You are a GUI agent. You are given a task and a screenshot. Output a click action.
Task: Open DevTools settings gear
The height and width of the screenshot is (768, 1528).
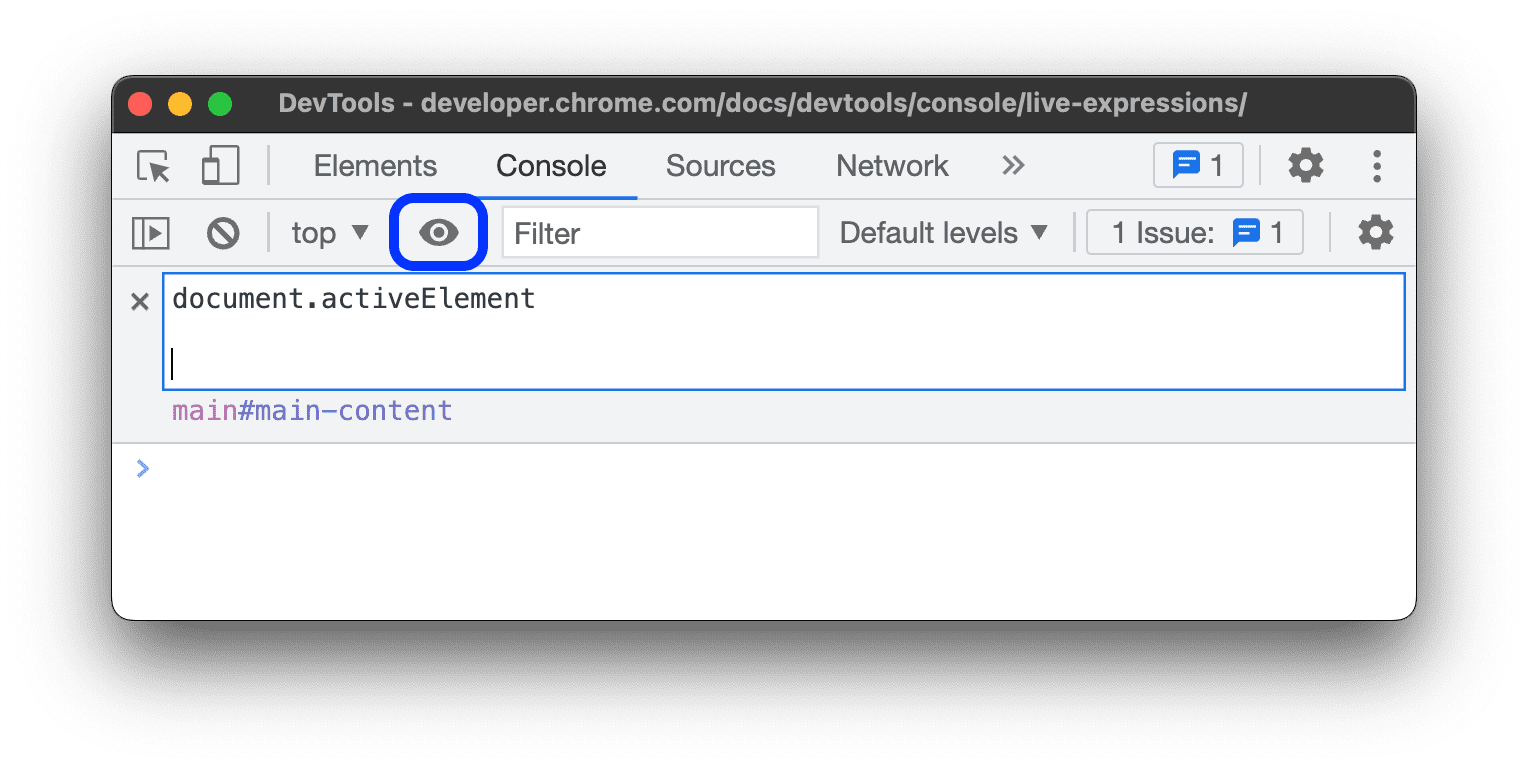1305,166
